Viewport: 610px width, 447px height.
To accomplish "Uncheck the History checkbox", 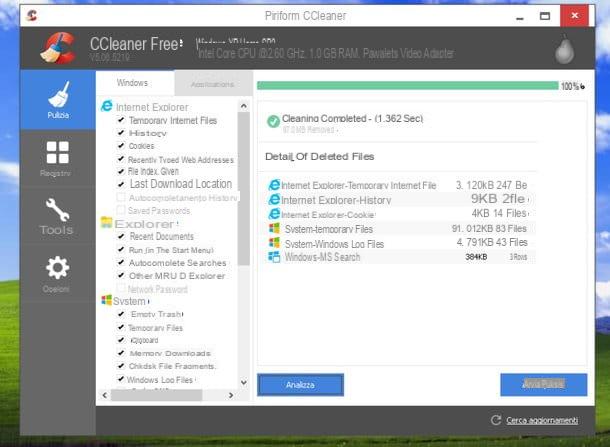I will click(x=121, y=133).
